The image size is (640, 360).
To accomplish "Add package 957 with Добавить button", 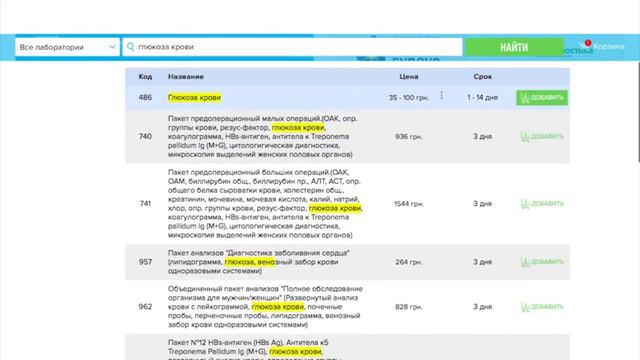I will pos(542,262).
